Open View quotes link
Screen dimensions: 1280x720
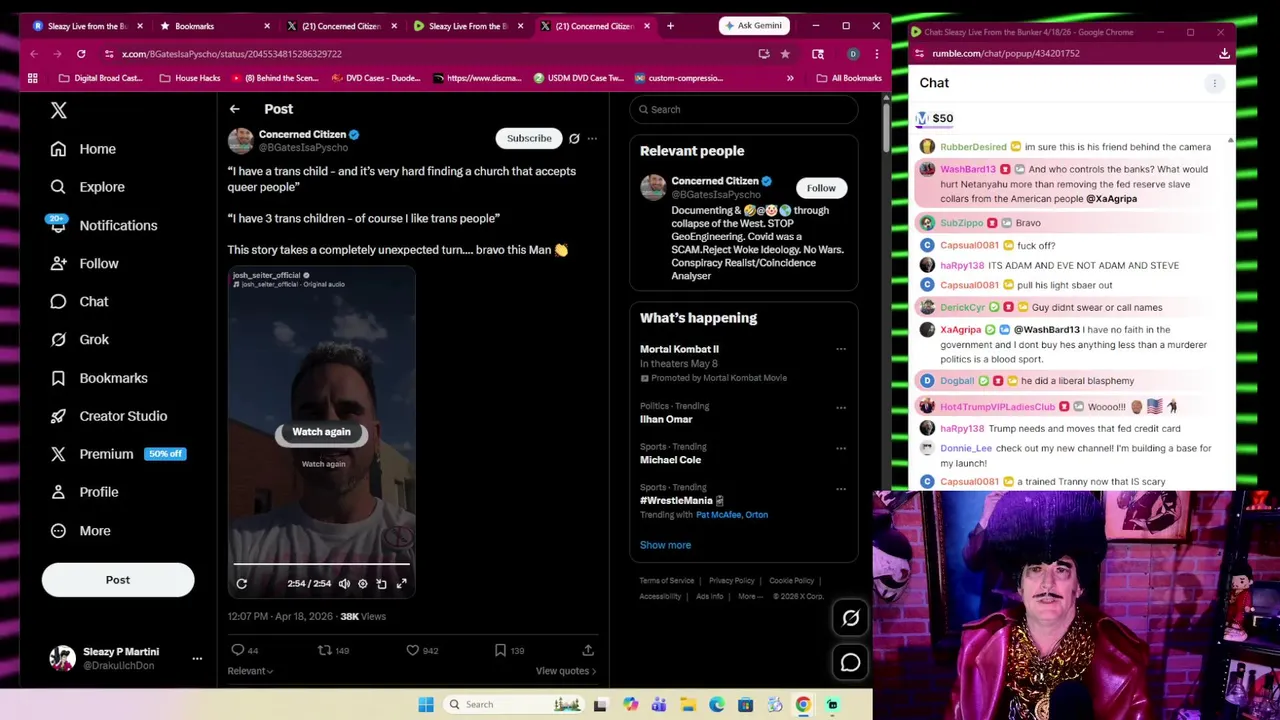pyautogui.click(x=566, y=671)
